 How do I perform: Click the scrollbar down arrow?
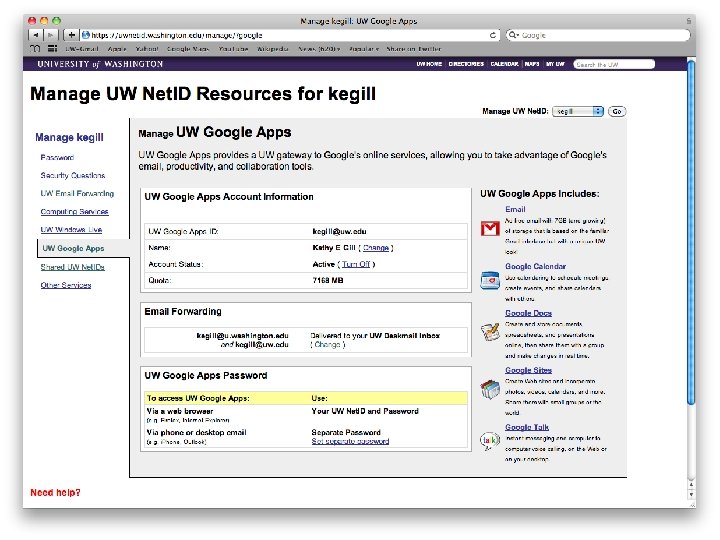click(x=691, y=495)
